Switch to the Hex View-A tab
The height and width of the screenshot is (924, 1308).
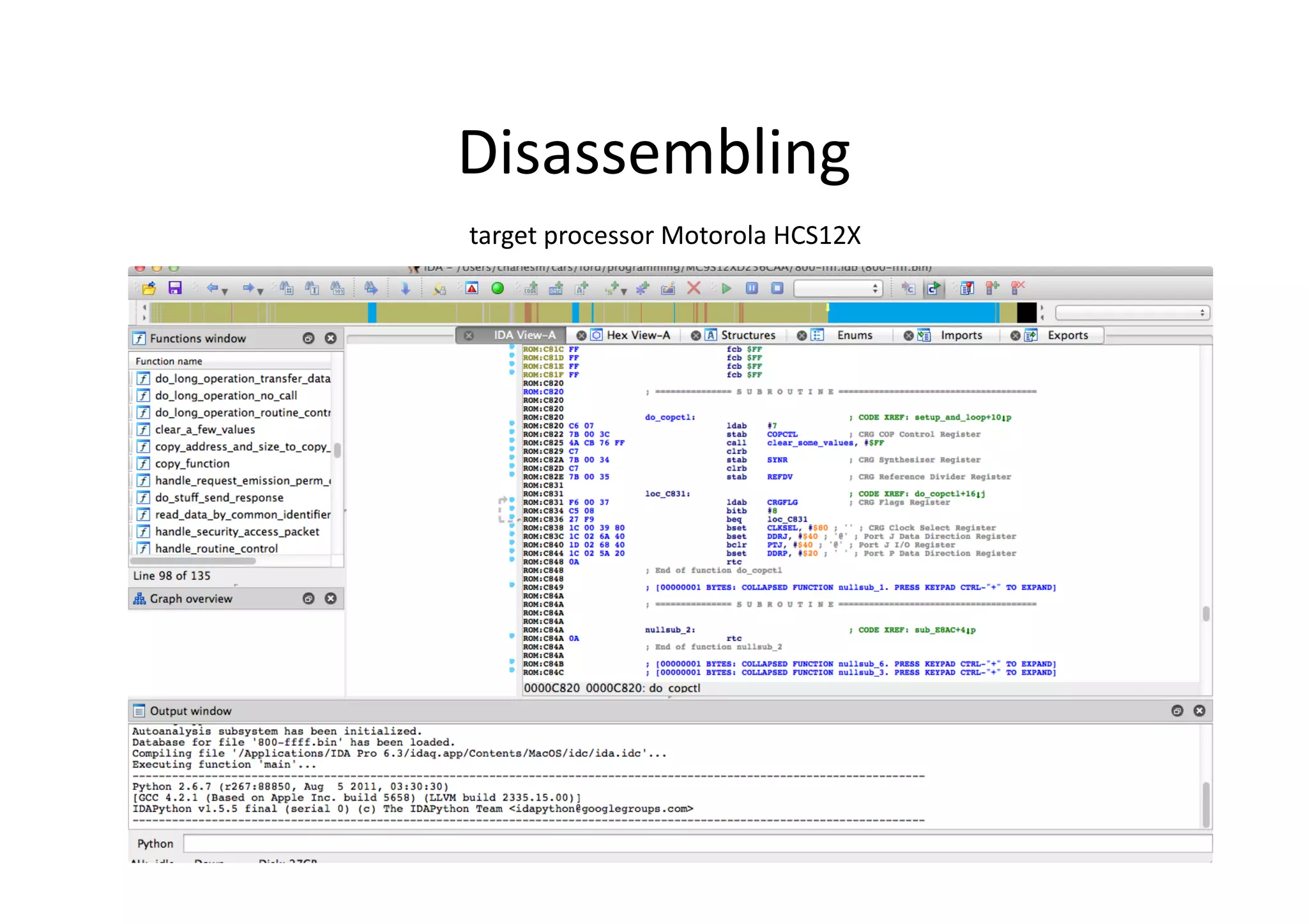pyautogui.click(x=637, y=335)
